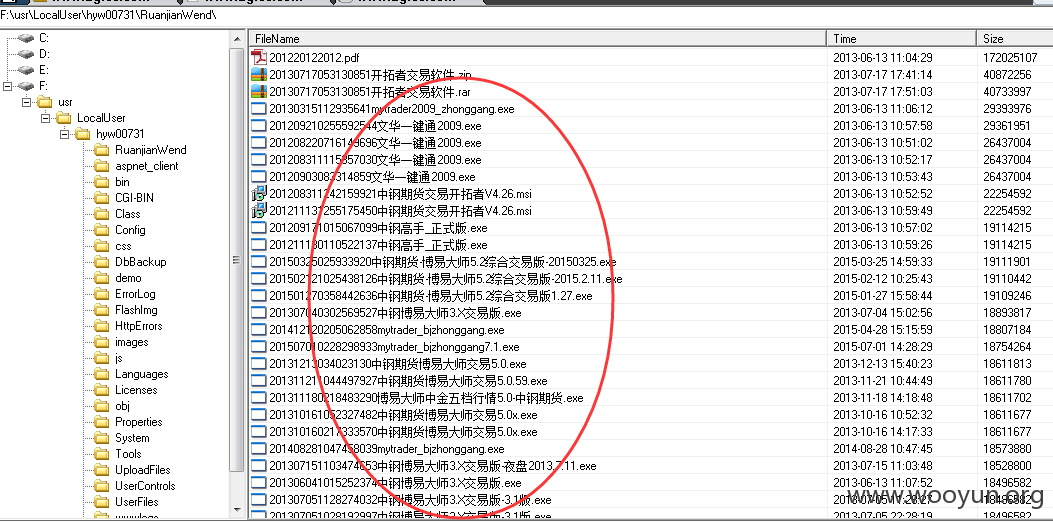Screen dimensions: 1053x524
Task: Select 博易大师中金五档行情5.0-中钢期货.exe file
Action: [426, 398]
